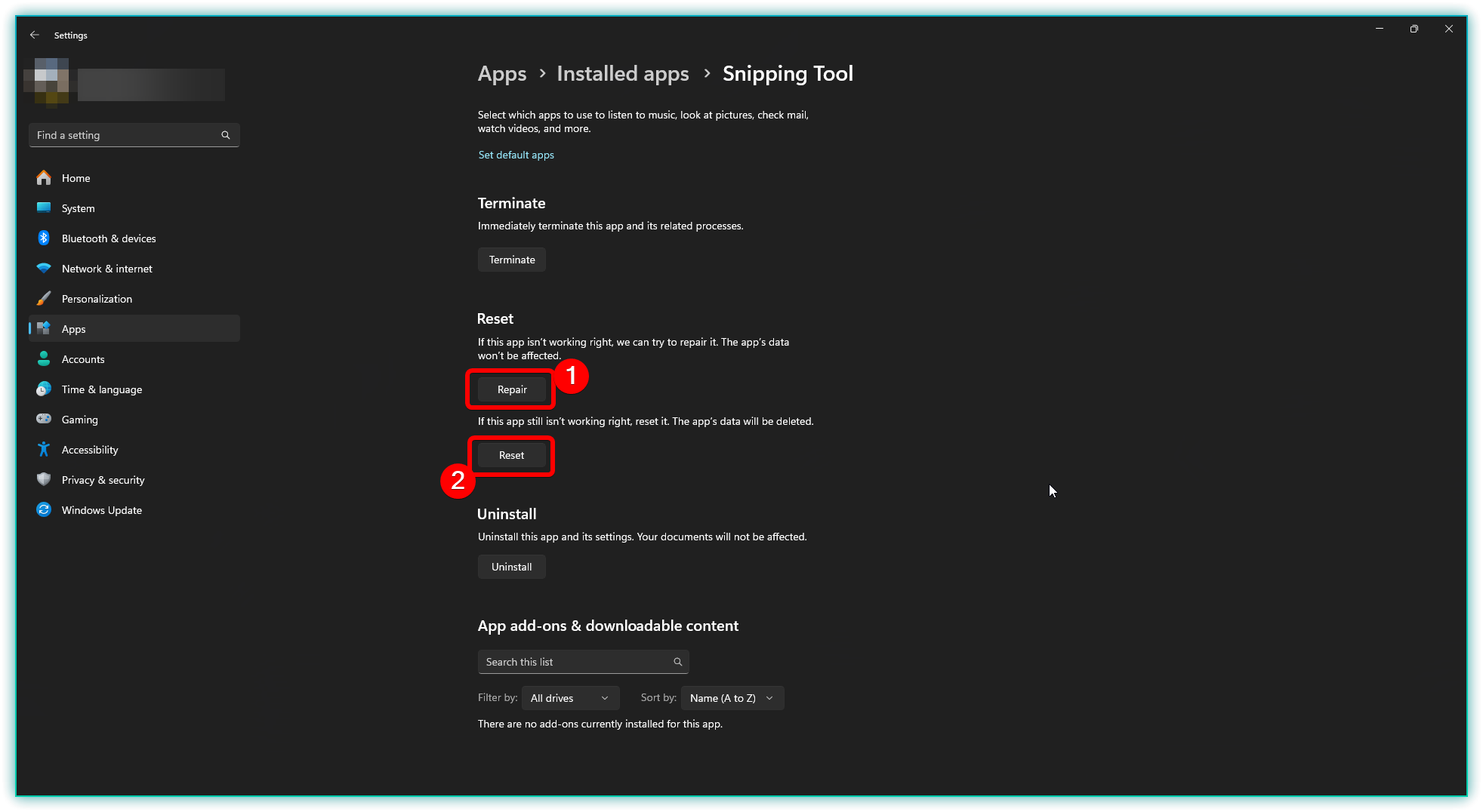
Task: Open the Name (A to Z) sort dropdown
Action: tap(732, 698)
